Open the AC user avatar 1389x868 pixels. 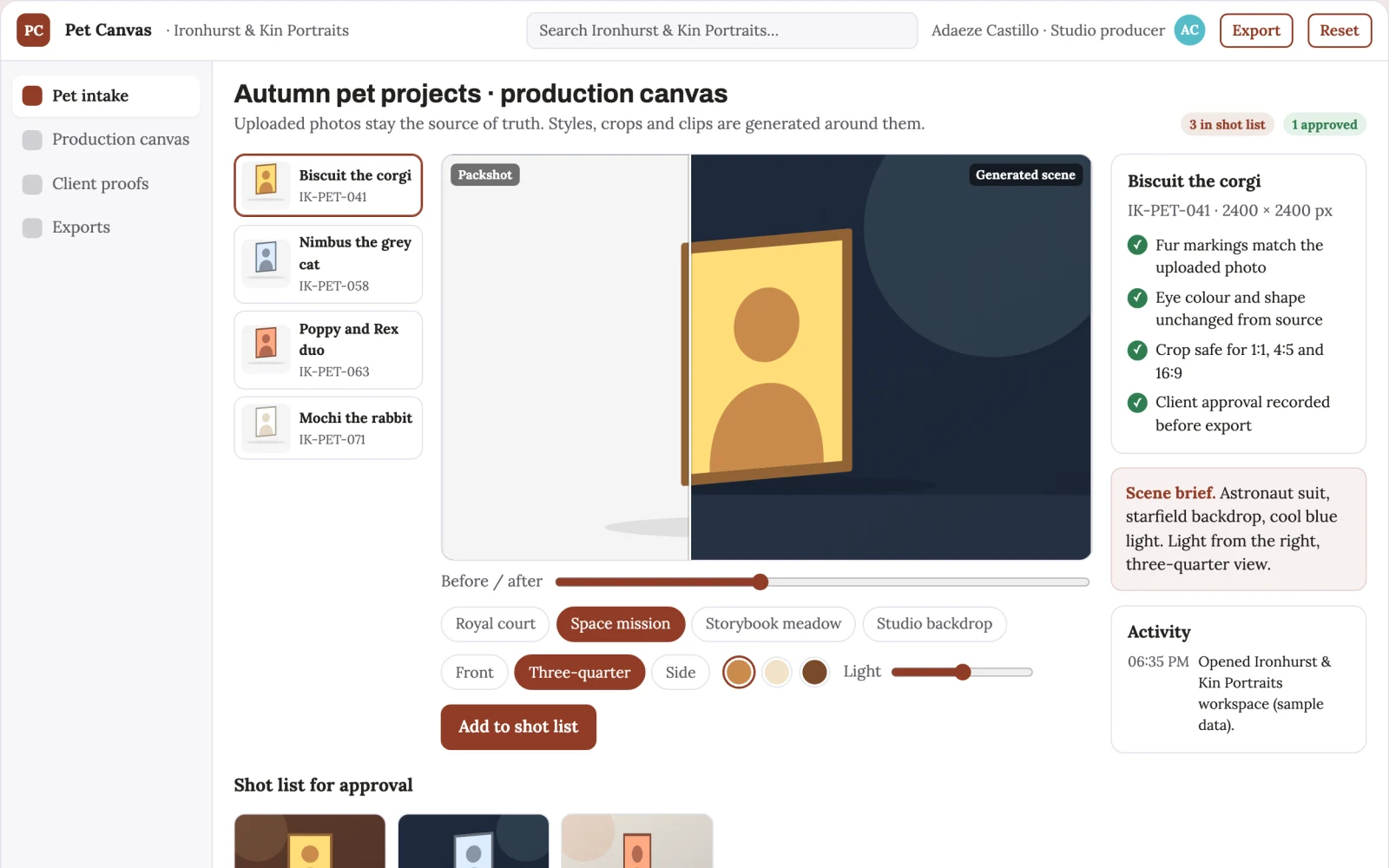1189,30
